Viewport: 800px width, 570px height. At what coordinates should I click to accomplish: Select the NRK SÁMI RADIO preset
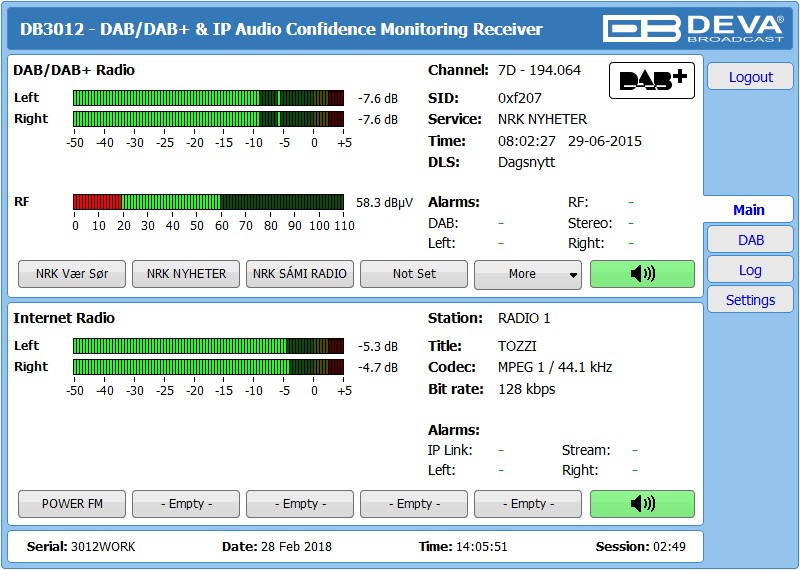pos(300,274)
